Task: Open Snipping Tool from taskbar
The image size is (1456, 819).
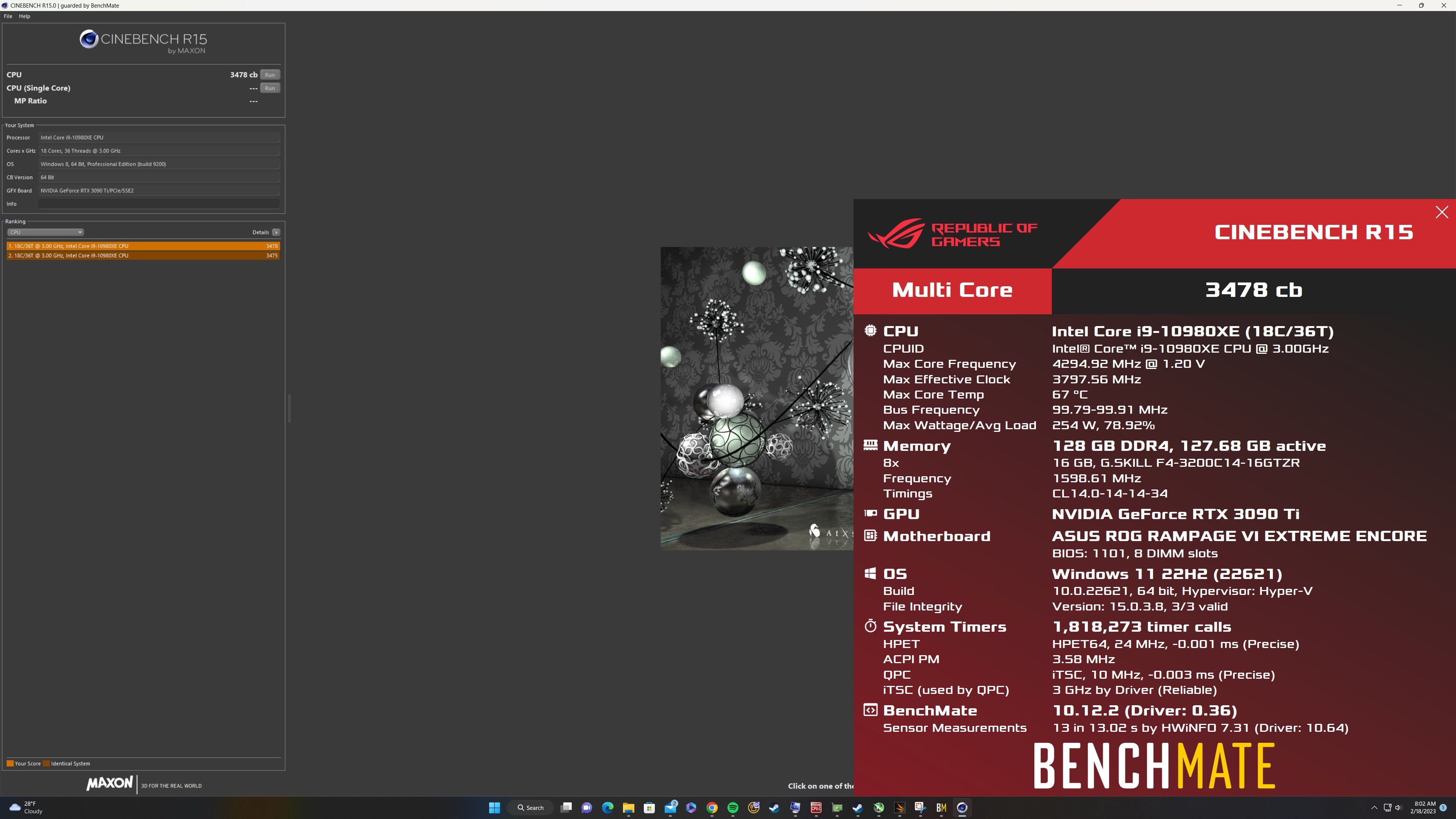Action: click(x=920, y=807)
